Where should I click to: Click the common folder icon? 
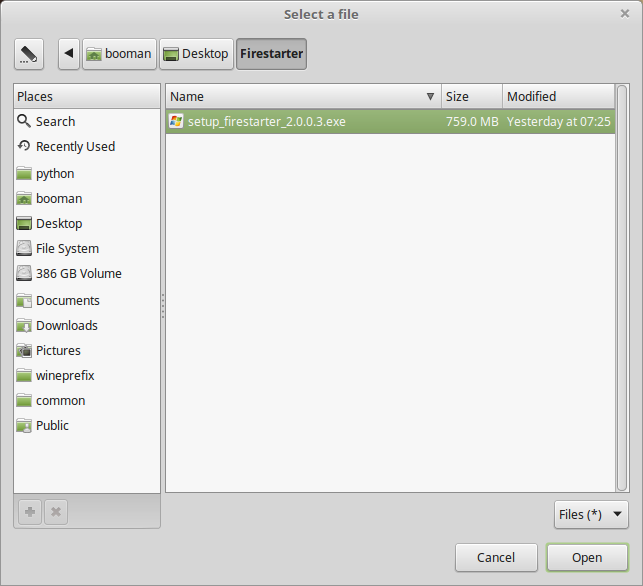pyautogui.click(x=24, y=401)
